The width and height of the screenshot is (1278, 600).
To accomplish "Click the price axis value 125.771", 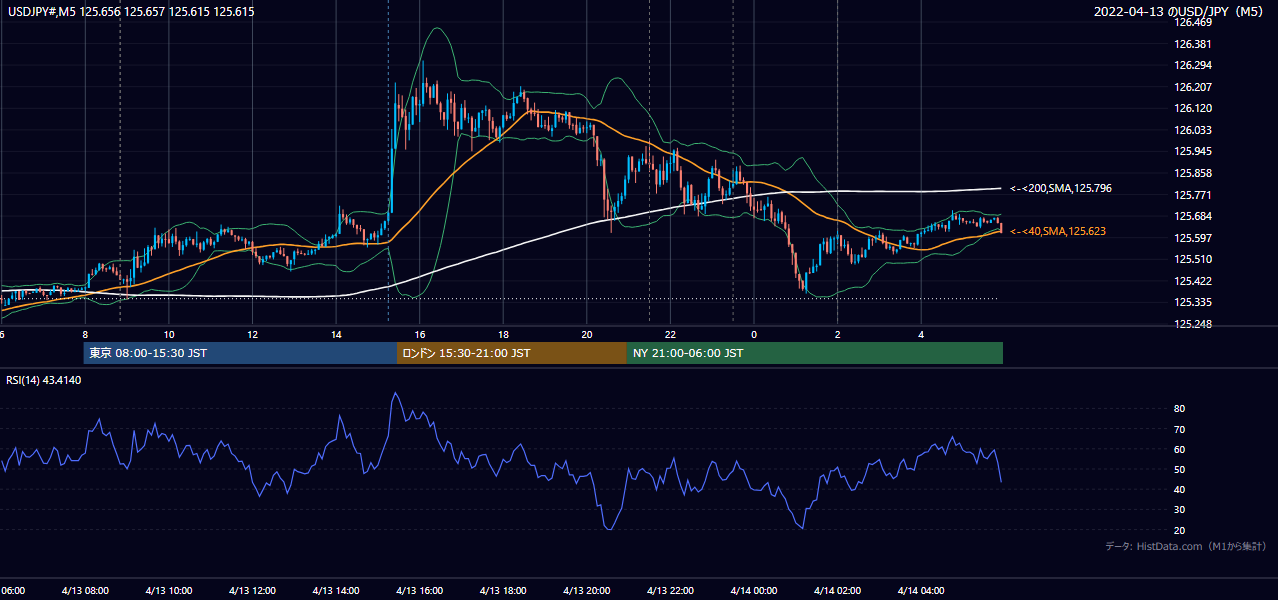I will point(1192,195).
